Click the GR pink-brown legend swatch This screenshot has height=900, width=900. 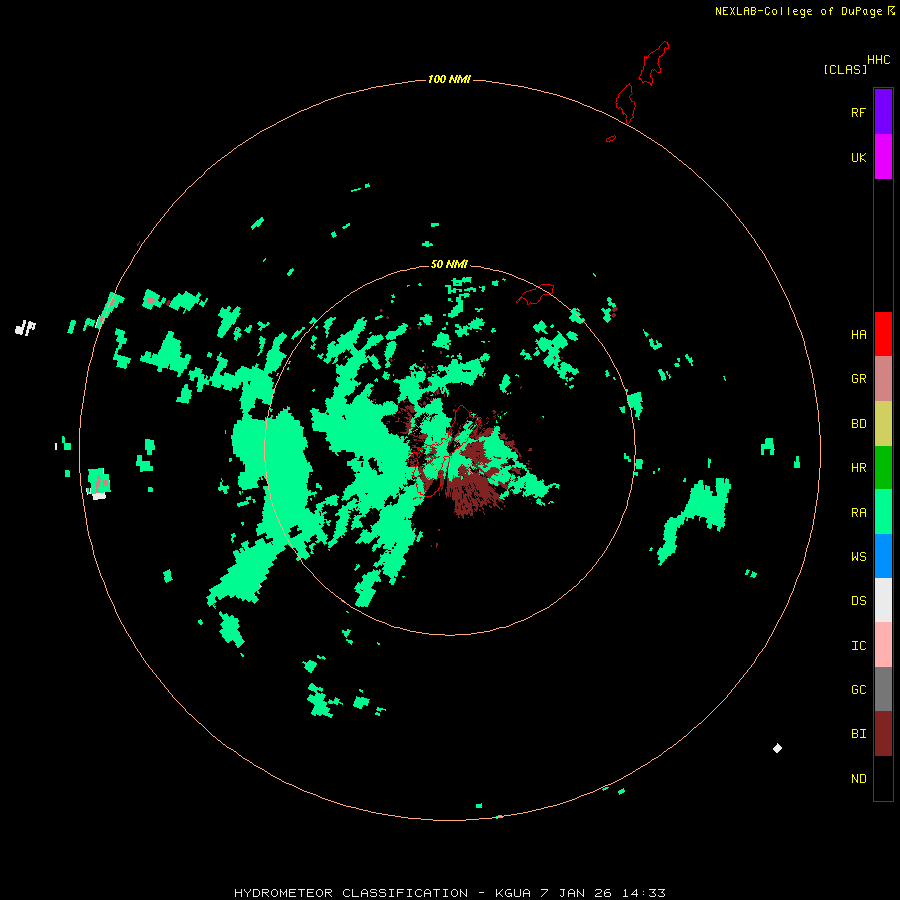coord(883,379)
